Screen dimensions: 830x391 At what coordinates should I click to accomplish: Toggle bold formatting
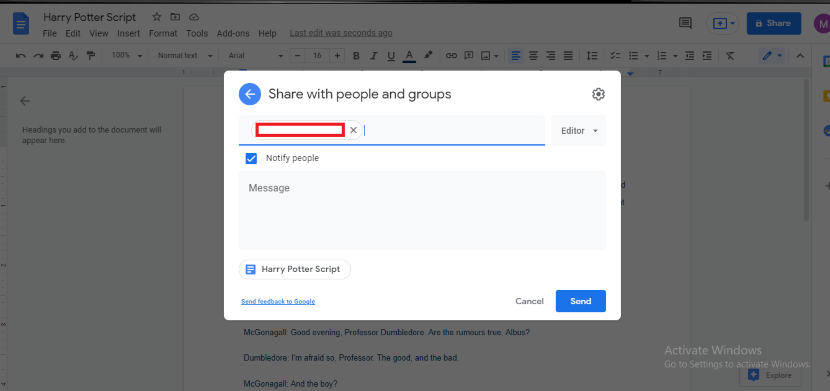(x=356, y=56)
